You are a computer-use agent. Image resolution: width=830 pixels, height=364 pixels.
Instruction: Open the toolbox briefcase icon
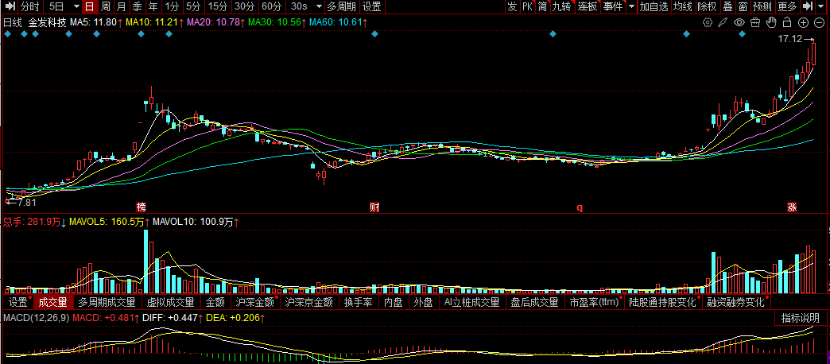[755, 22]
